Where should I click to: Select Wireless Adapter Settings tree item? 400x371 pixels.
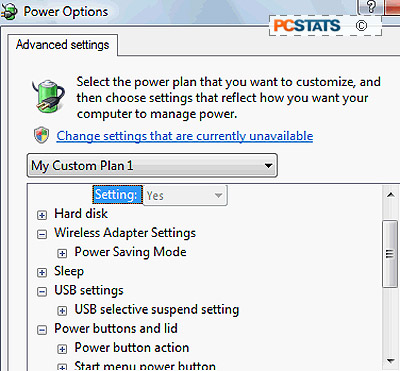[125, 233]
